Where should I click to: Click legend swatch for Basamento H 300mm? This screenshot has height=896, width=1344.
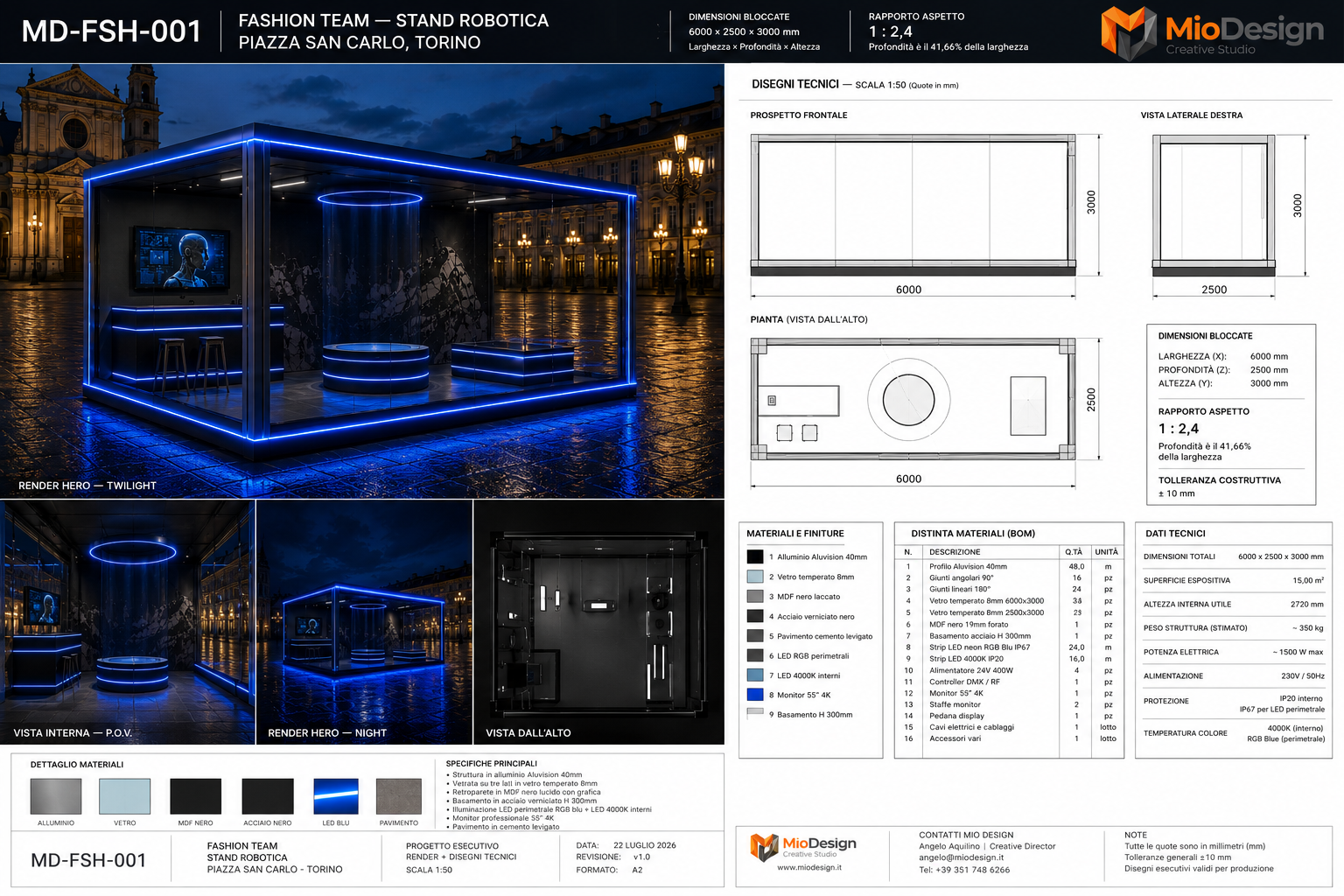click(x=755, y=712)
